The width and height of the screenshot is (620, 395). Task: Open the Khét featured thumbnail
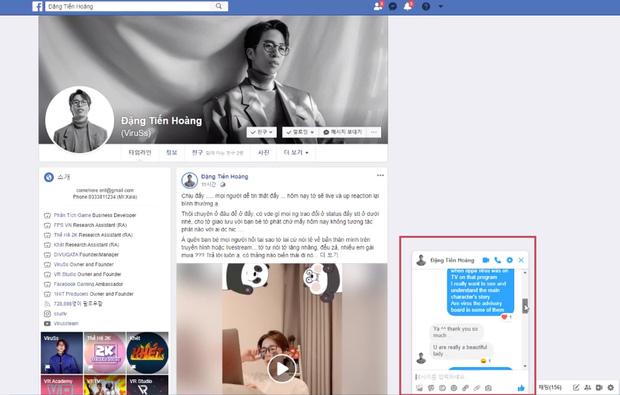point(147,353)
